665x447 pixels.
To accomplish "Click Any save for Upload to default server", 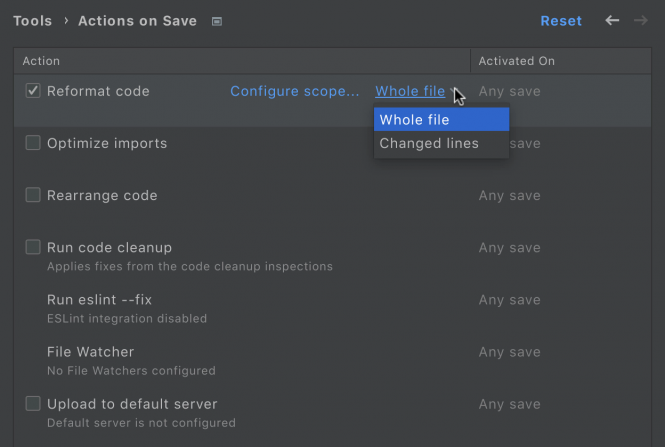I will 509,404.
